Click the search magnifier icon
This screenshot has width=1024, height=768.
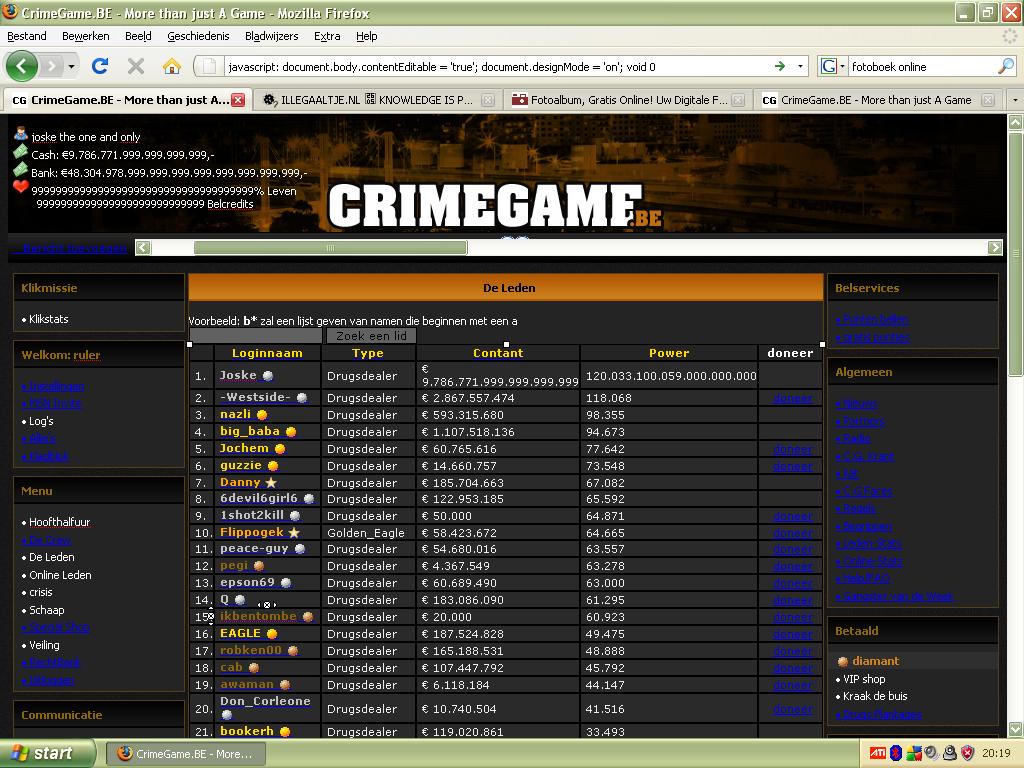point(1006,66)
